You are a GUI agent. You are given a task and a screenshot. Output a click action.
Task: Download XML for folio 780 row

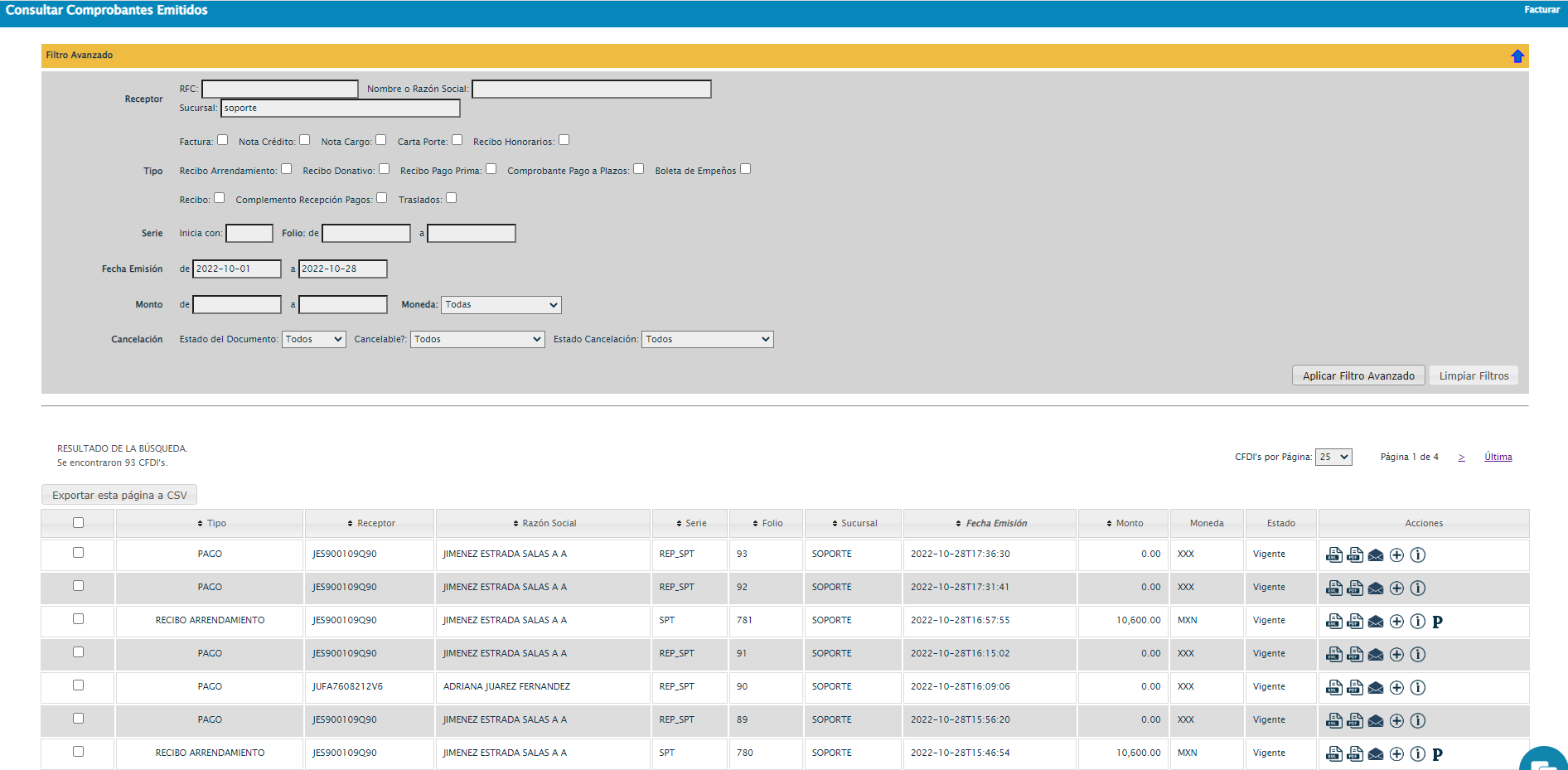pos(1334,753)
